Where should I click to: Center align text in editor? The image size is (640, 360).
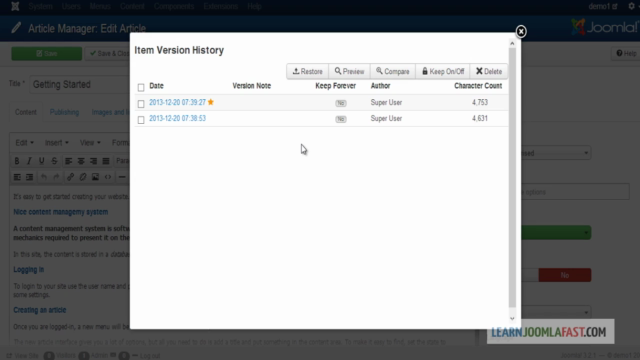point(81,161)
